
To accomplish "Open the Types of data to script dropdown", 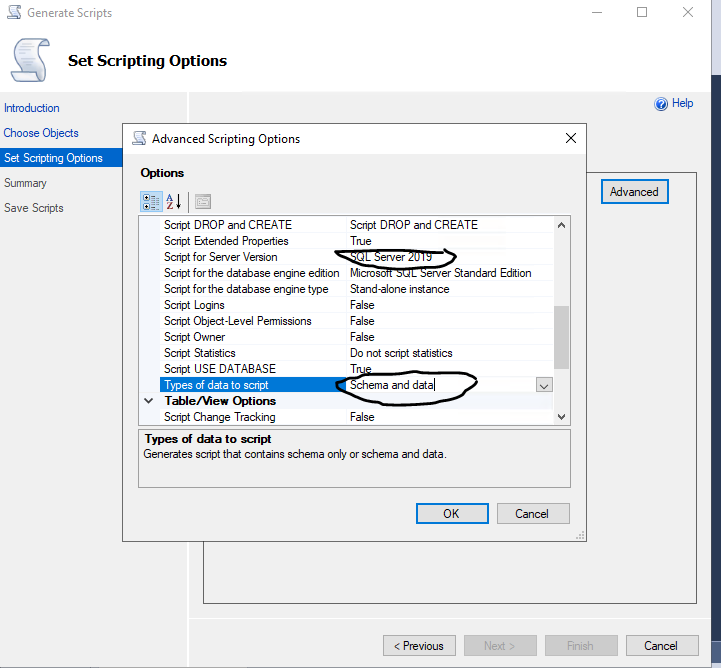I will click(544, 385).
